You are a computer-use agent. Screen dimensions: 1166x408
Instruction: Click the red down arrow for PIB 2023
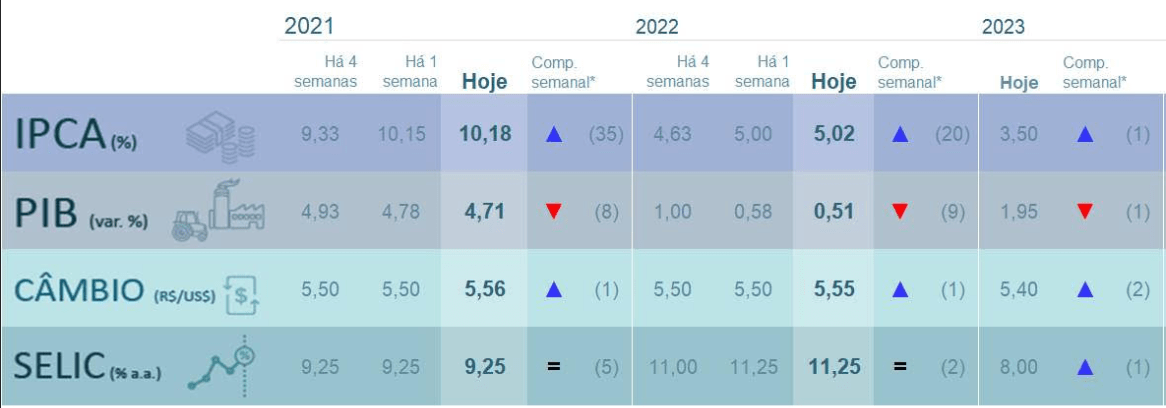(1084, 211)
